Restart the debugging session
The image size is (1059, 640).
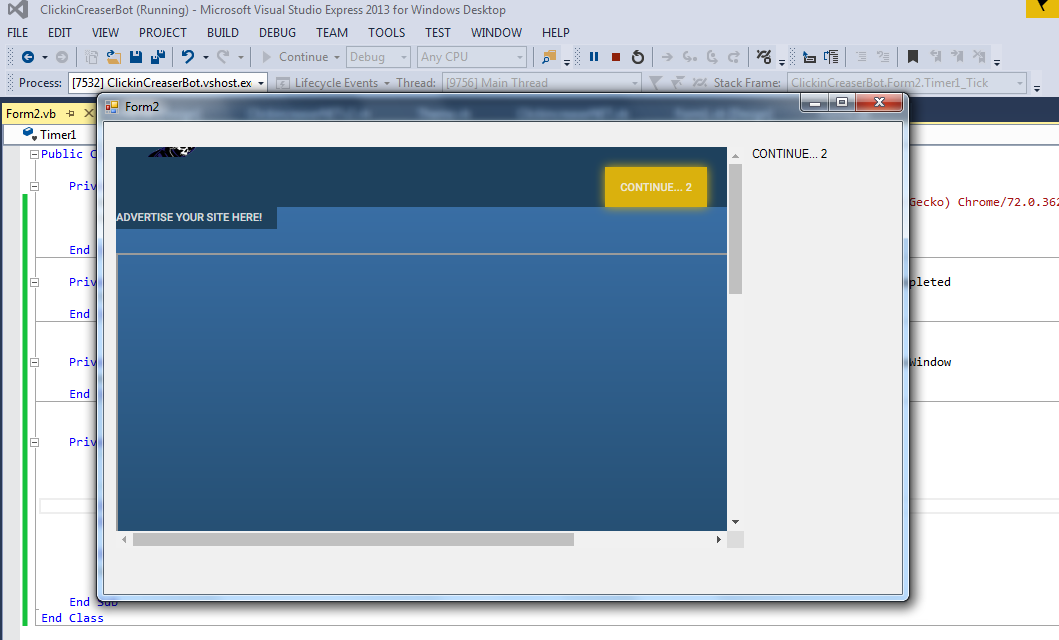coord(638,57)
